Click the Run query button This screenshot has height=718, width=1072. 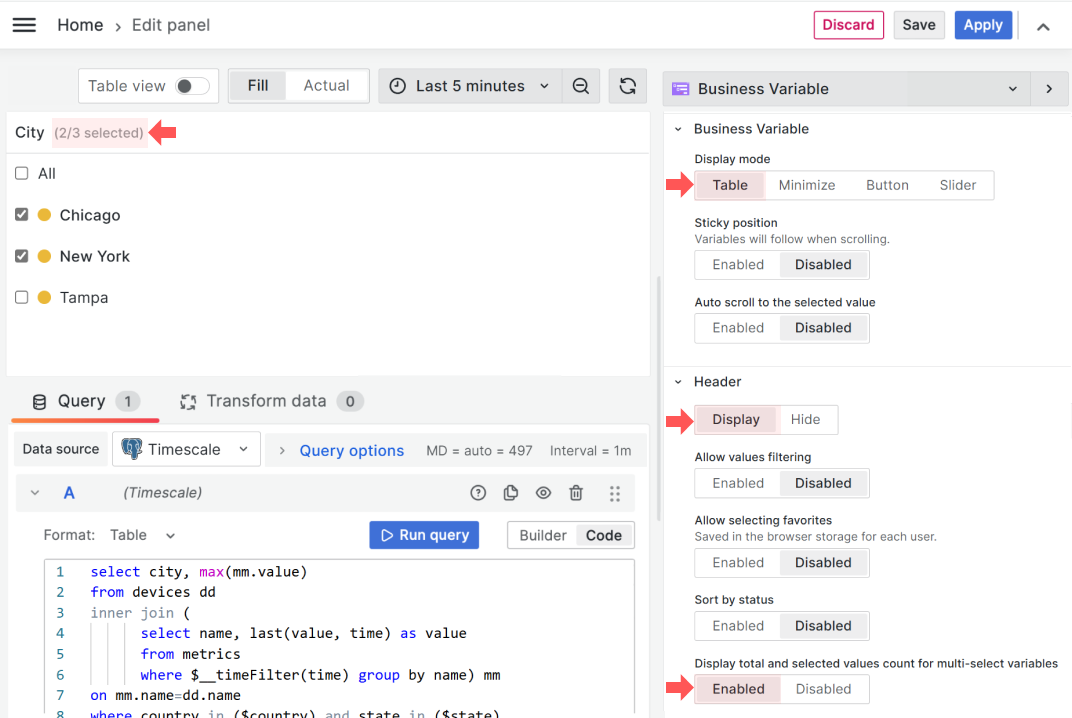click(424, 535)
